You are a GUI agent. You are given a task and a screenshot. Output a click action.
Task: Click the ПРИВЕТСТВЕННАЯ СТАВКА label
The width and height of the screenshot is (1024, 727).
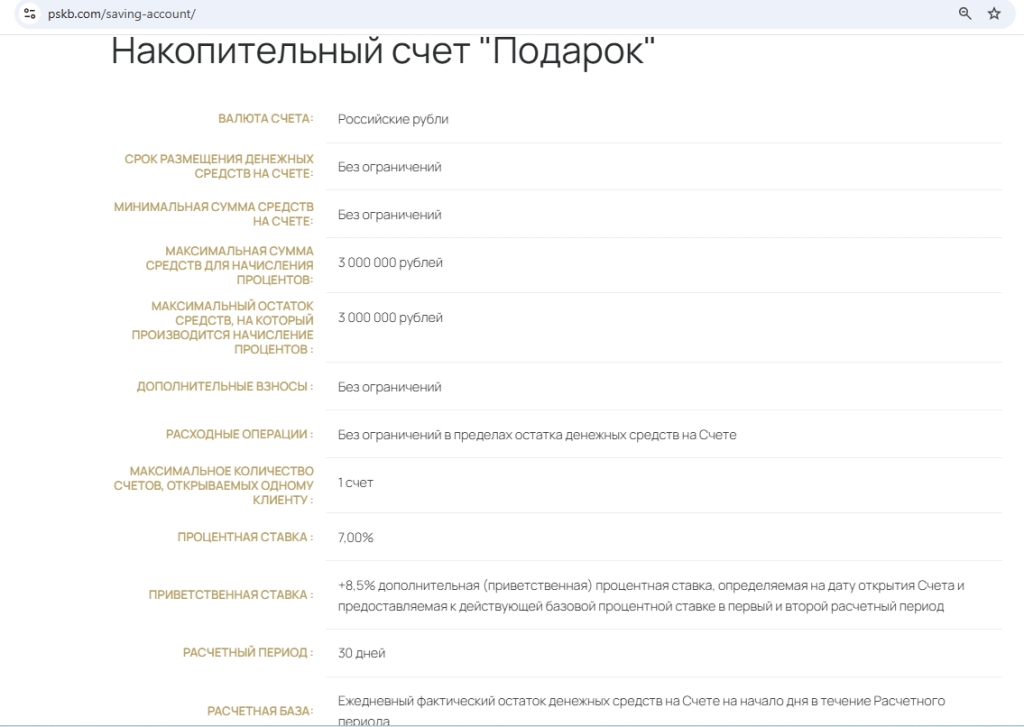click(x=230, y=595)
